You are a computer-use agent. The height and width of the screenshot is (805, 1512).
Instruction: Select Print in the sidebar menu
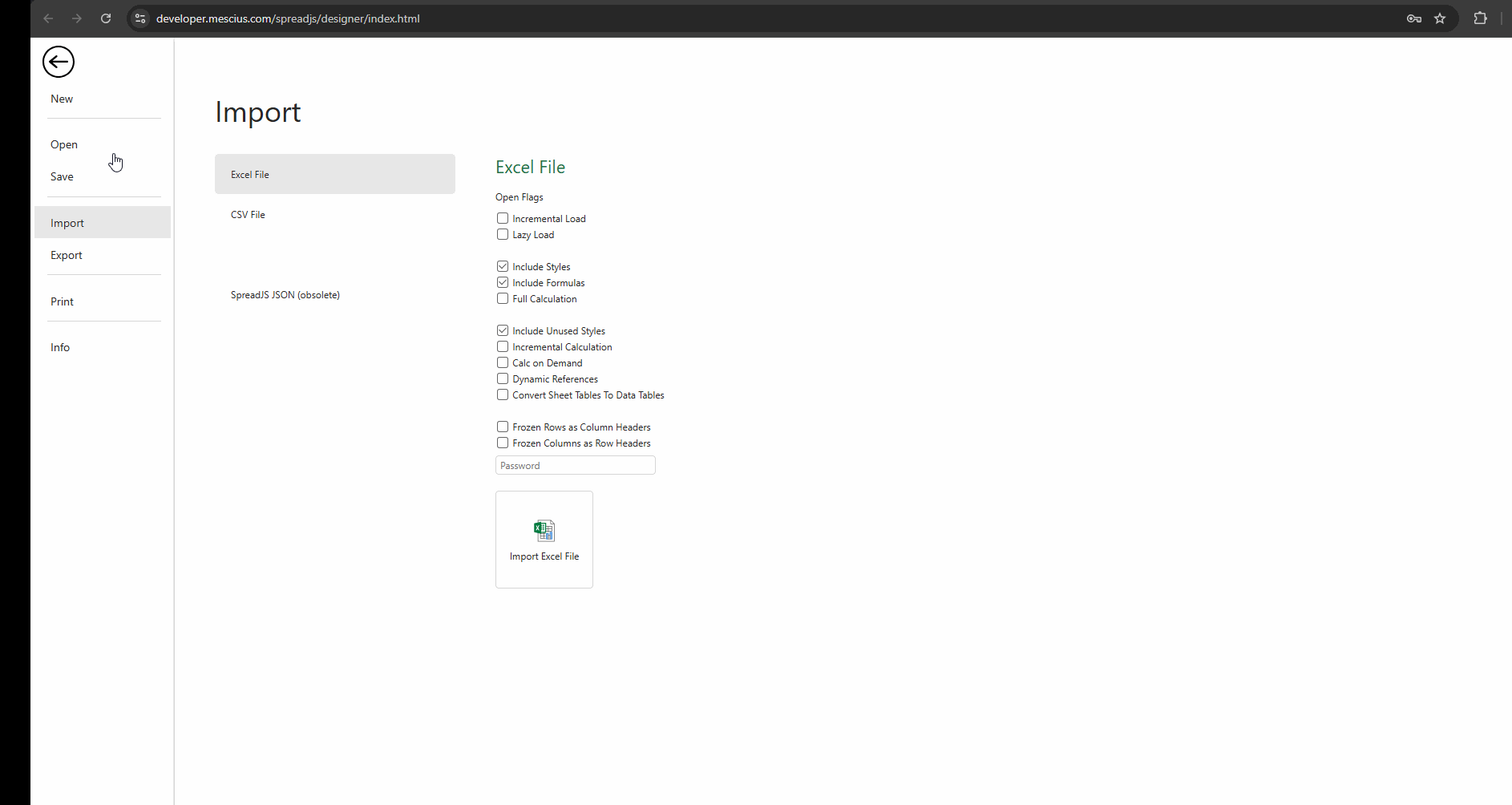pos(62,301)
